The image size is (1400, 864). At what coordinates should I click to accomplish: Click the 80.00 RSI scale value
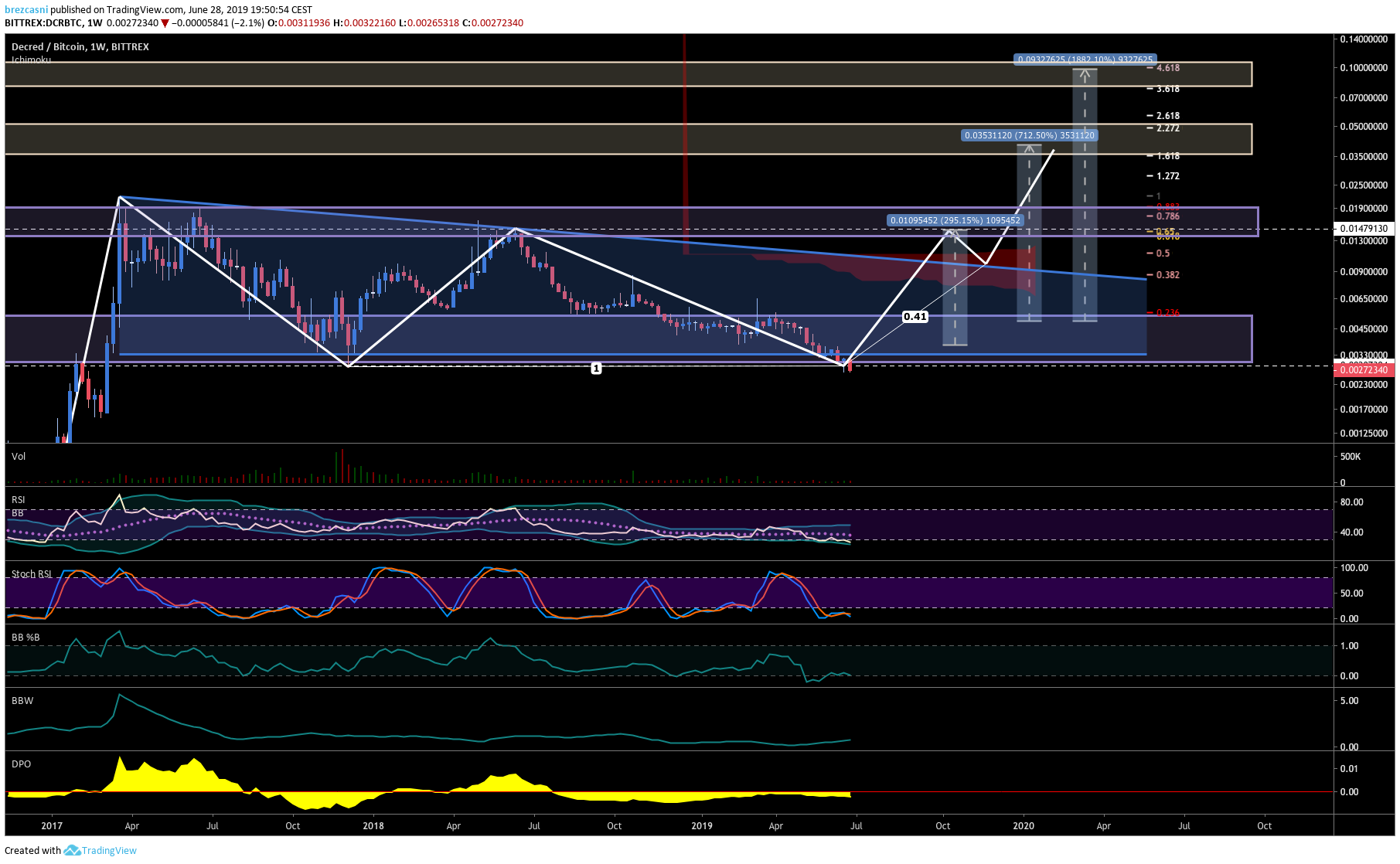coord(1352,502)
